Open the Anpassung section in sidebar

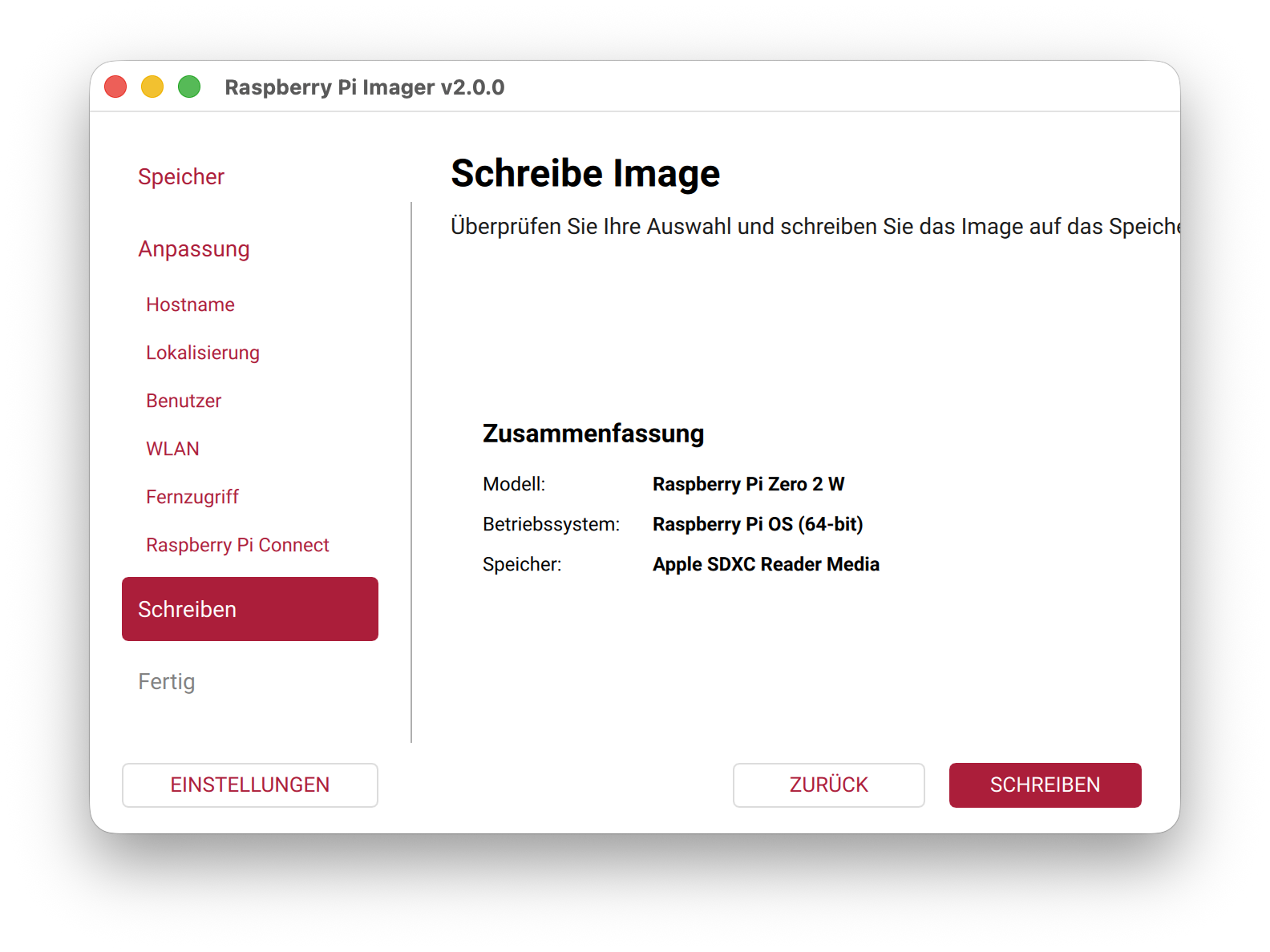(194, 248)
